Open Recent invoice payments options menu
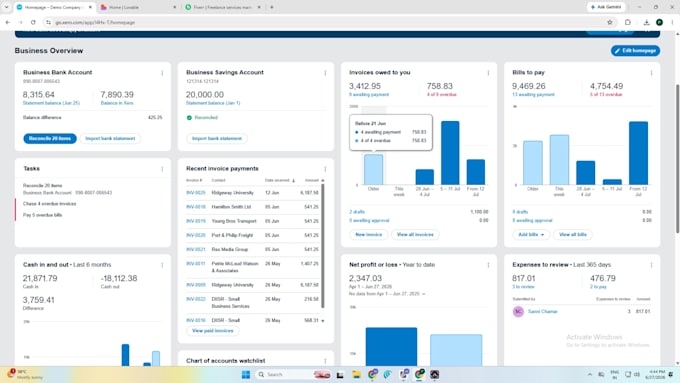Viewport: 680px width, 383px height. click(x=325, y=169)
